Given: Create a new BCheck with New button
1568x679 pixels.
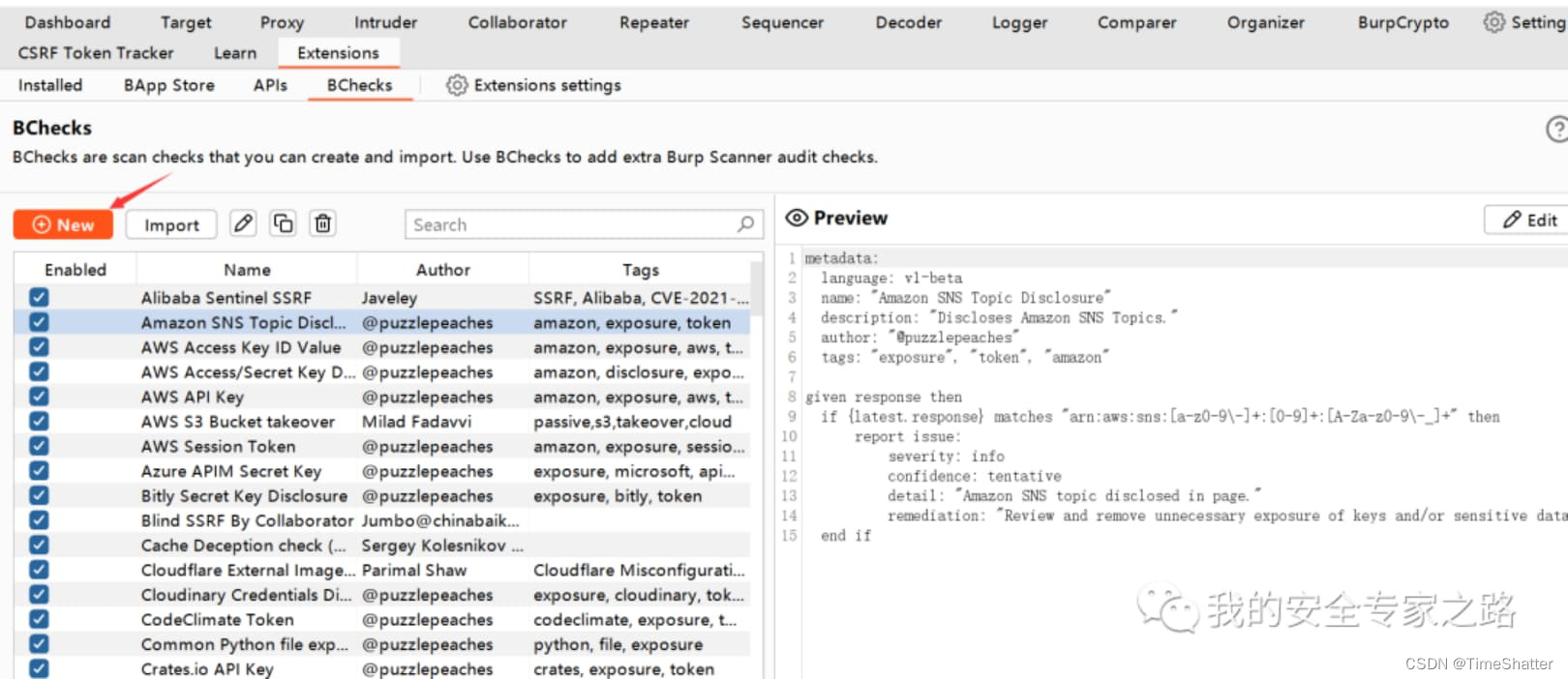Looking at the screenshot, I should tap(63, 224).
